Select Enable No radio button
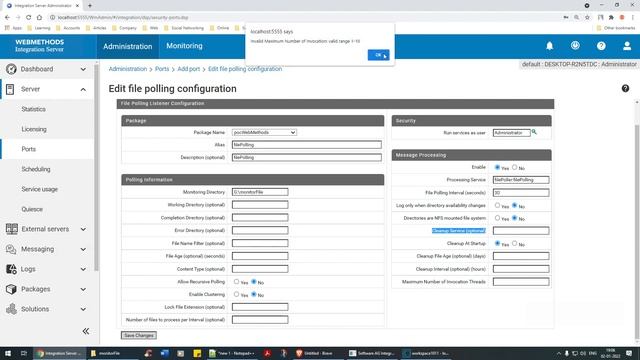Viewport: 640px width, 360px height. tap(514, 167)
